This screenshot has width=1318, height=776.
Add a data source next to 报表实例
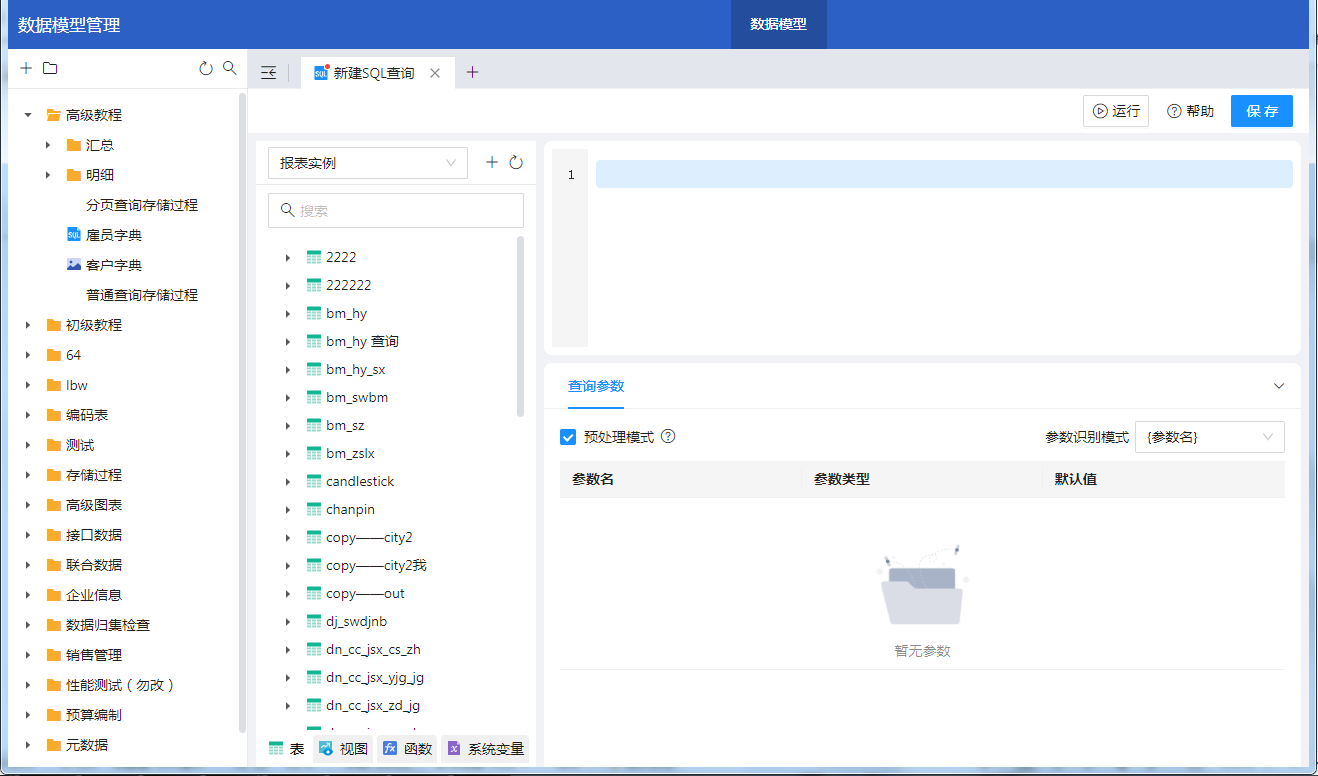pyautogui.click(x=492, y=163)
